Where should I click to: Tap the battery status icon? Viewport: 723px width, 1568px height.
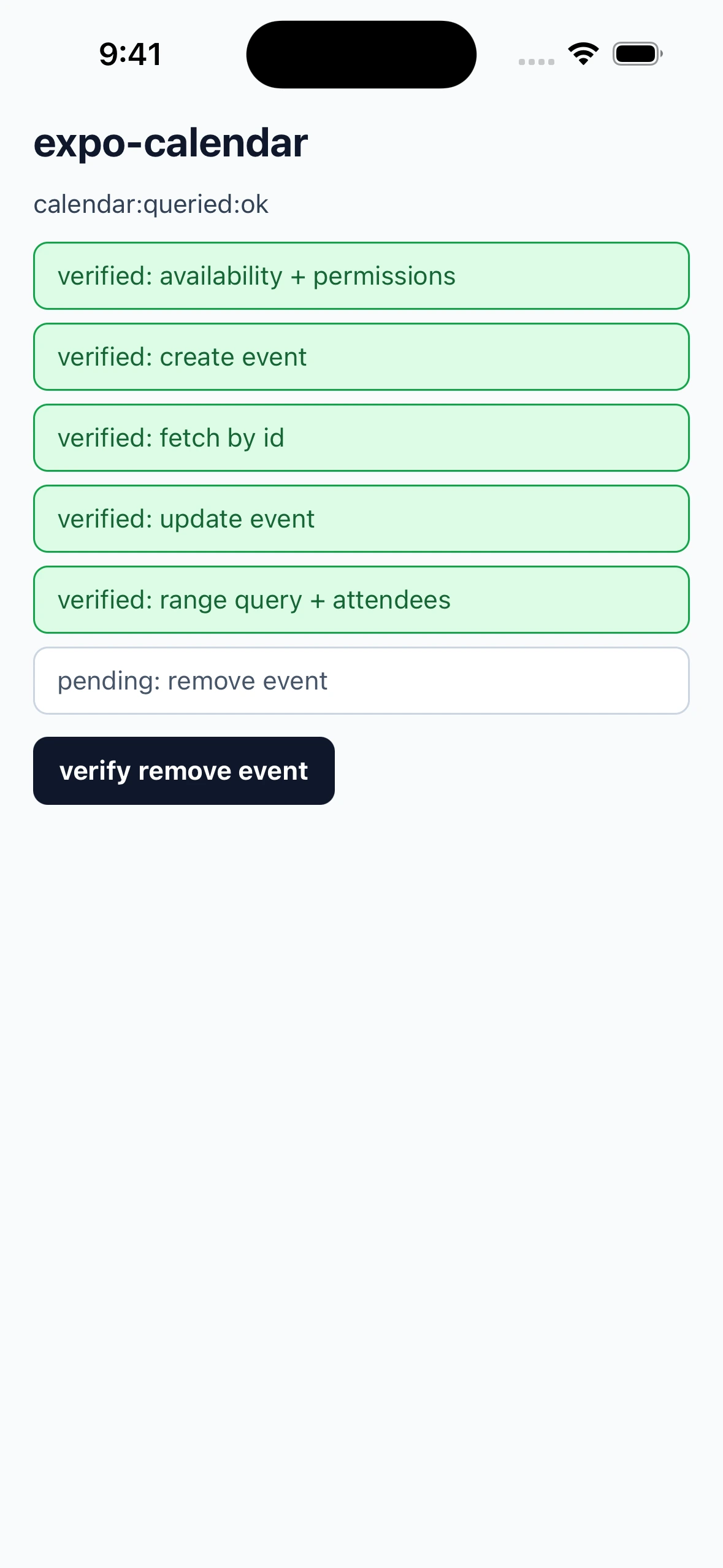(638, 54)
